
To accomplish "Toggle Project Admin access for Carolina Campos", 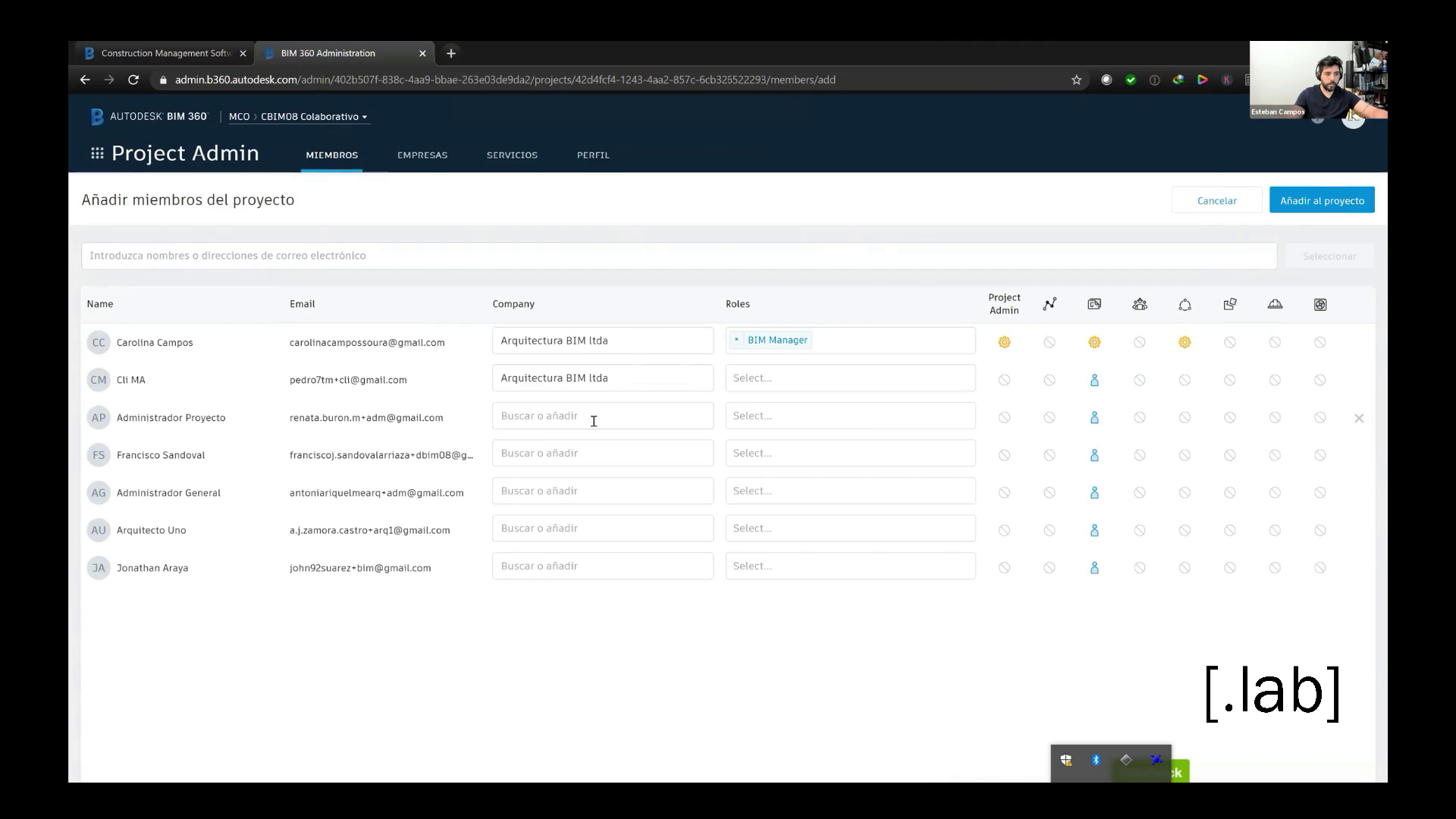I will (1004, 343).
